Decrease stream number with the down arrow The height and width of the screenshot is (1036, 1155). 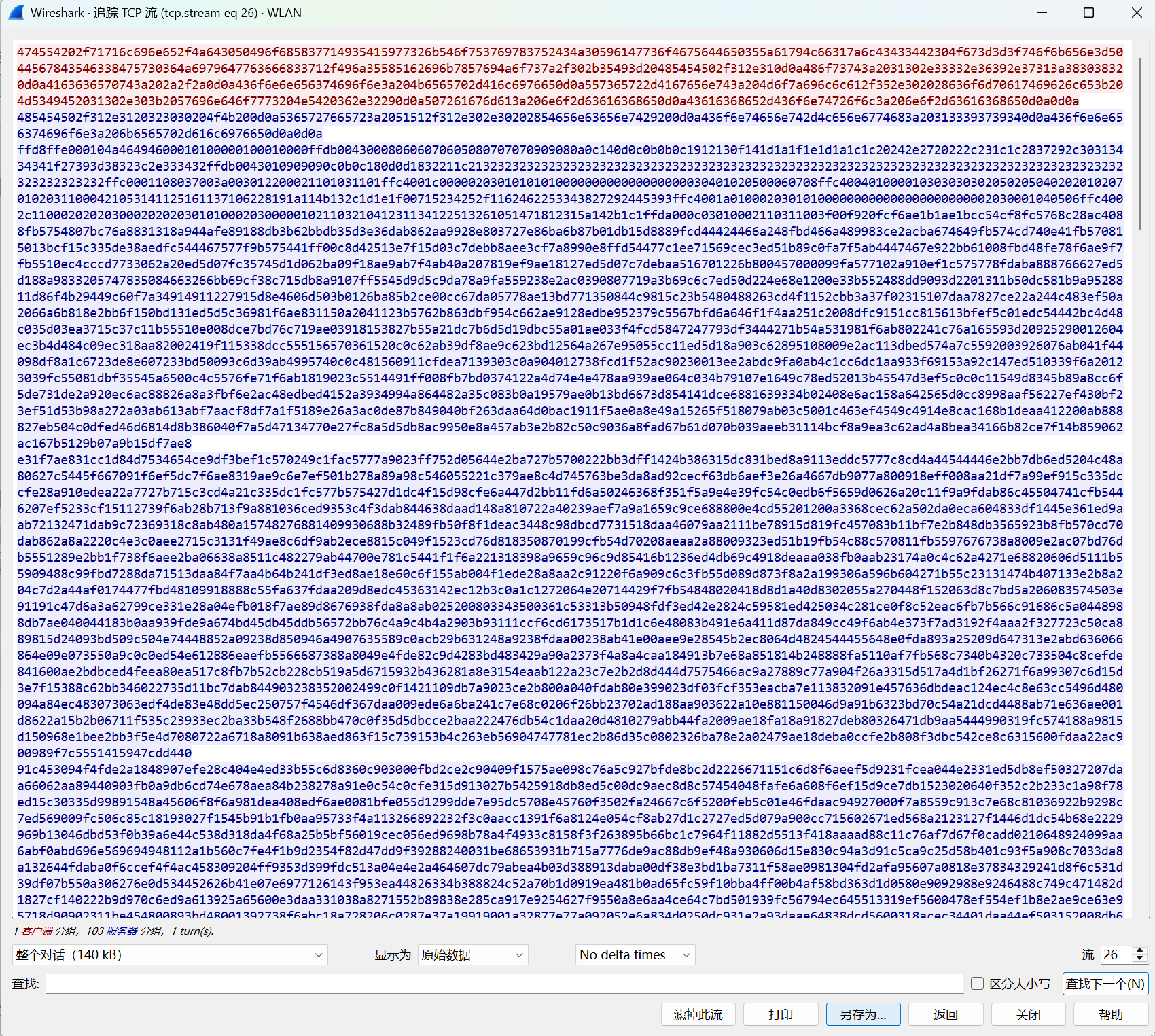click(1140, 959)
